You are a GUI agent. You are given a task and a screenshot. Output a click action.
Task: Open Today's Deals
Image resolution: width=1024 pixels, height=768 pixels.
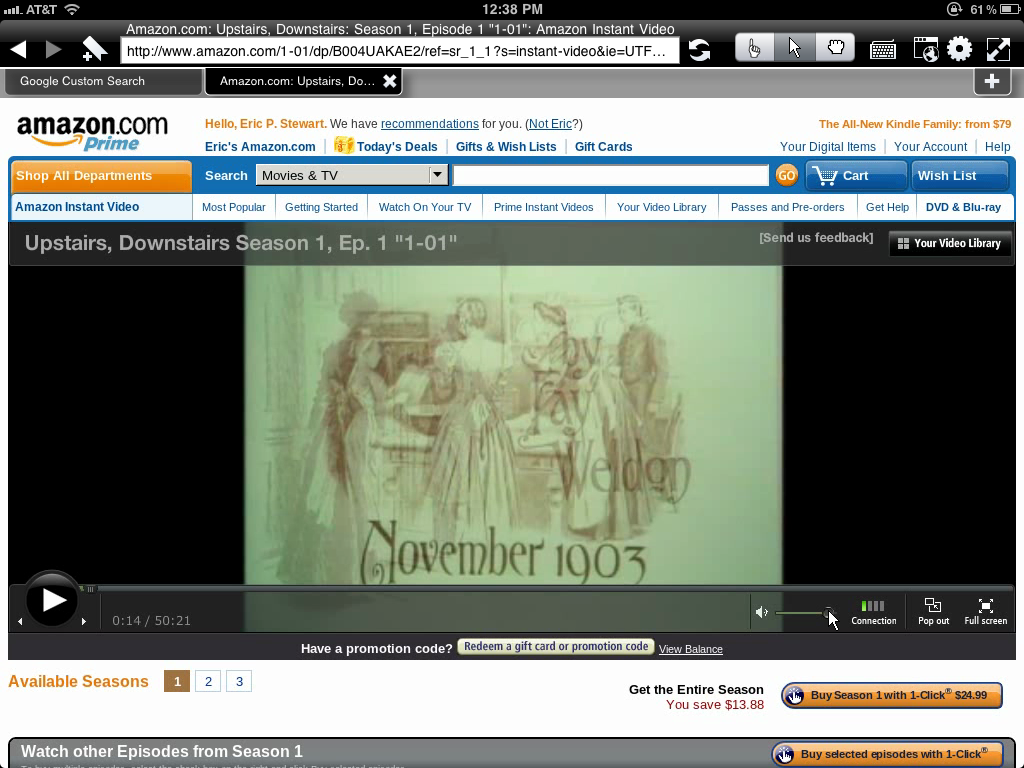pyautogui.click(x=385, y=146)
